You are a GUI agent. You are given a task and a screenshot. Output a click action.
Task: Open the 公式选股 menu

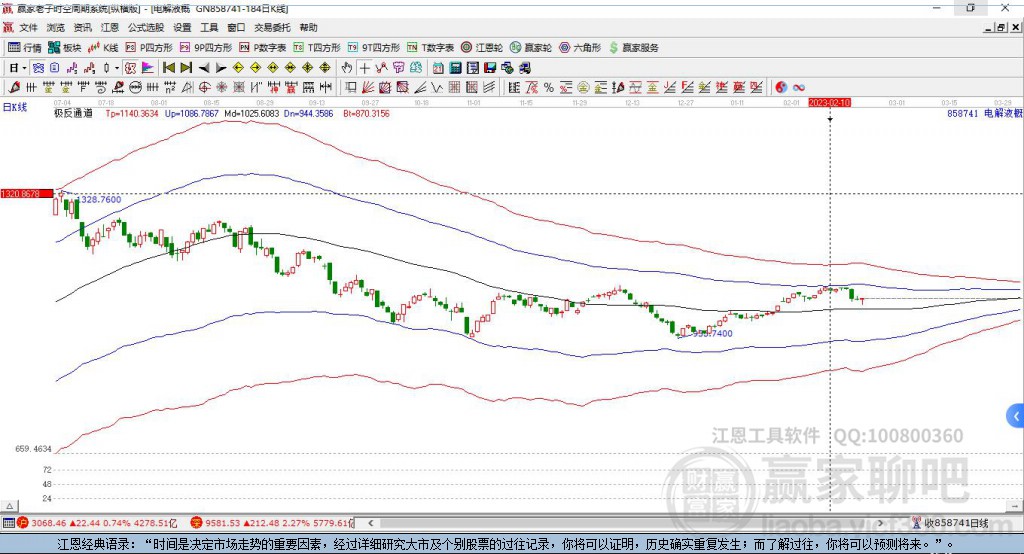[x=146, y=27]
